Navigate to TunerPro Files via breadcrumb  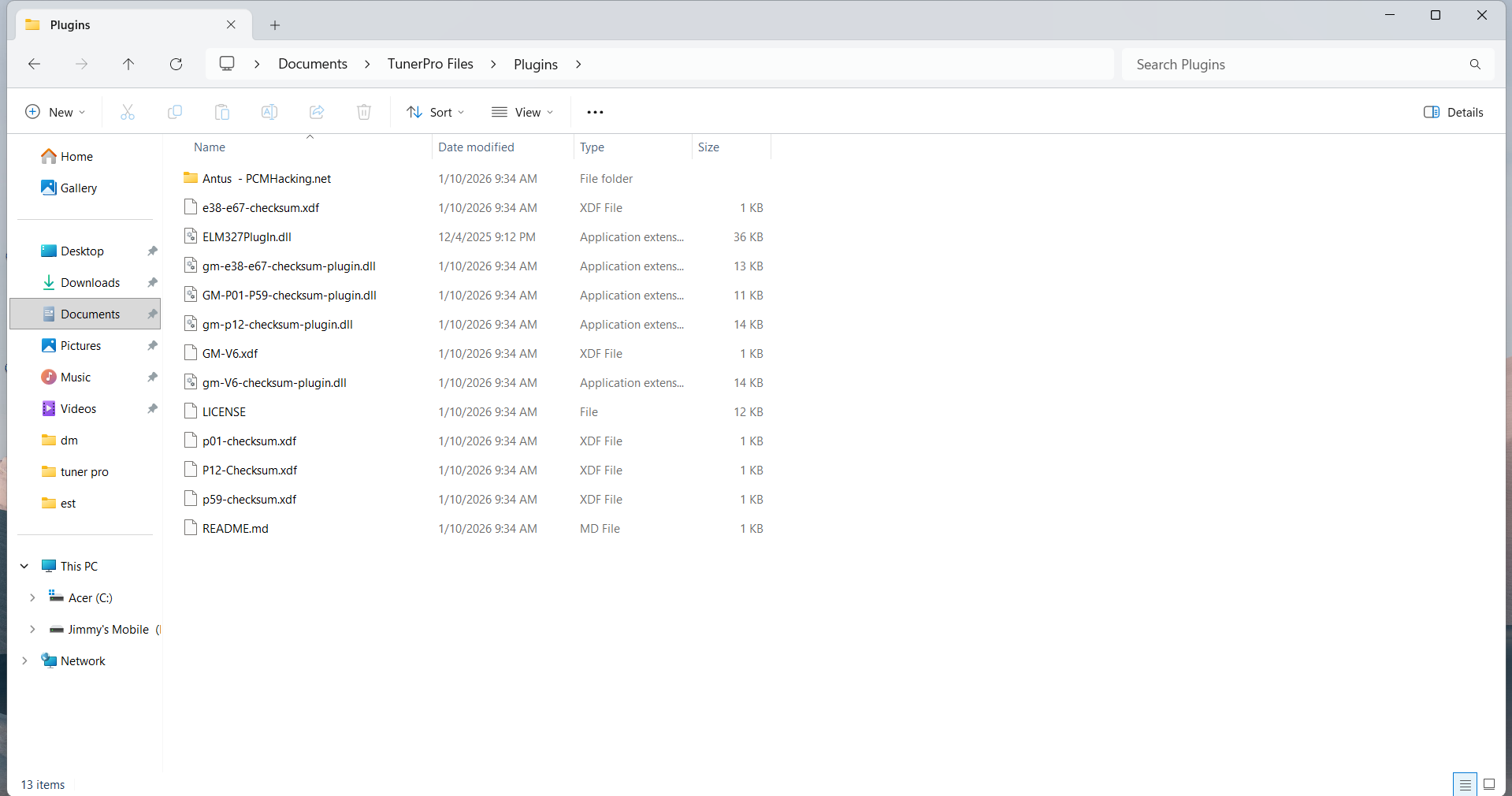[430, 64]
